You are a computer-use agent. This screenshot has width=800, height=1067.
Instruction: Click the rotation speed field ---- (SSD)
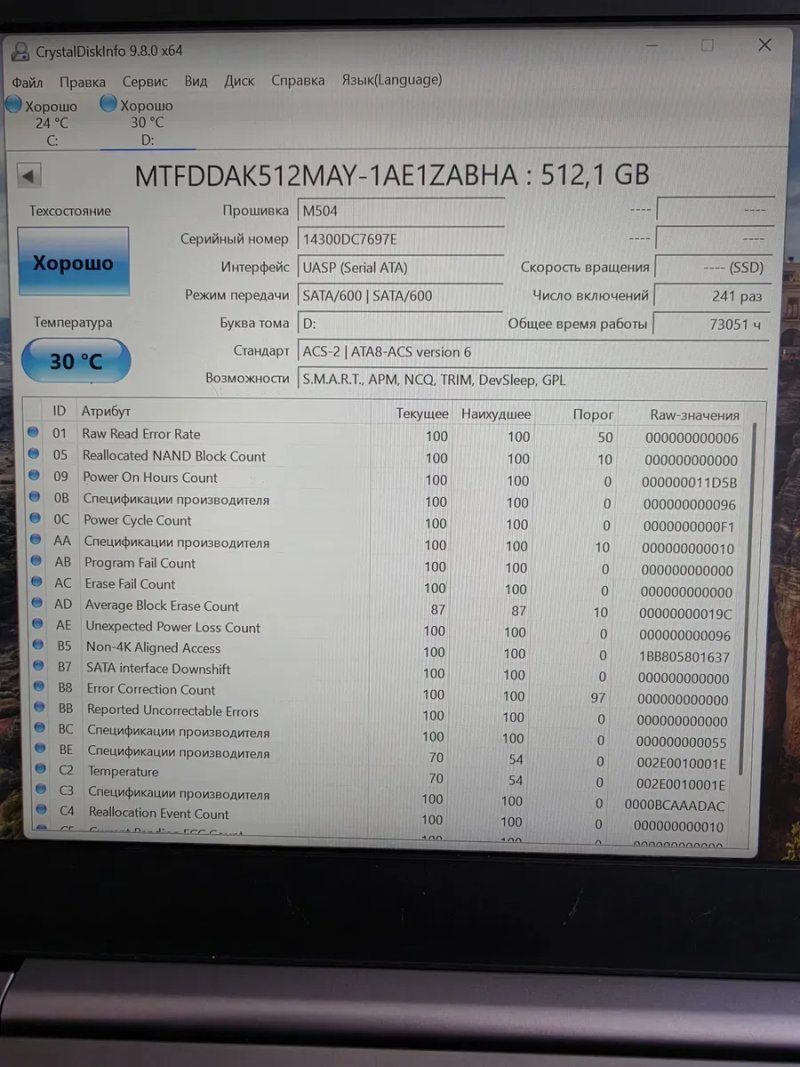(x=712, y=267)
